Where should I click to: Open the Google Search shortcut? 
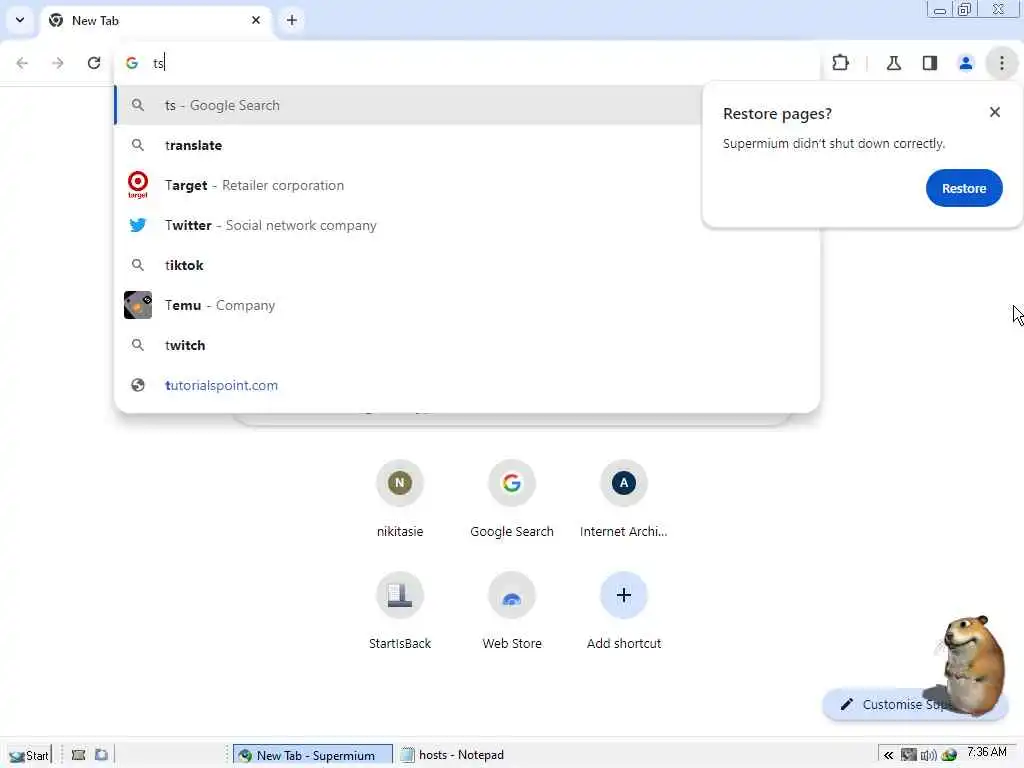click(511, 500)
